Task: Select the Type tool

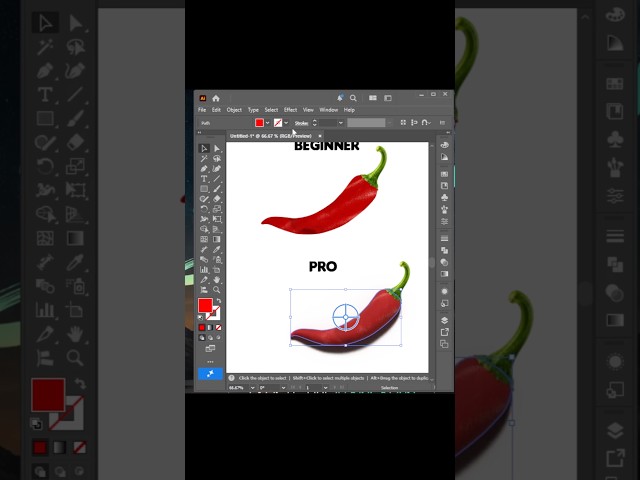Action: click(204, 179)
